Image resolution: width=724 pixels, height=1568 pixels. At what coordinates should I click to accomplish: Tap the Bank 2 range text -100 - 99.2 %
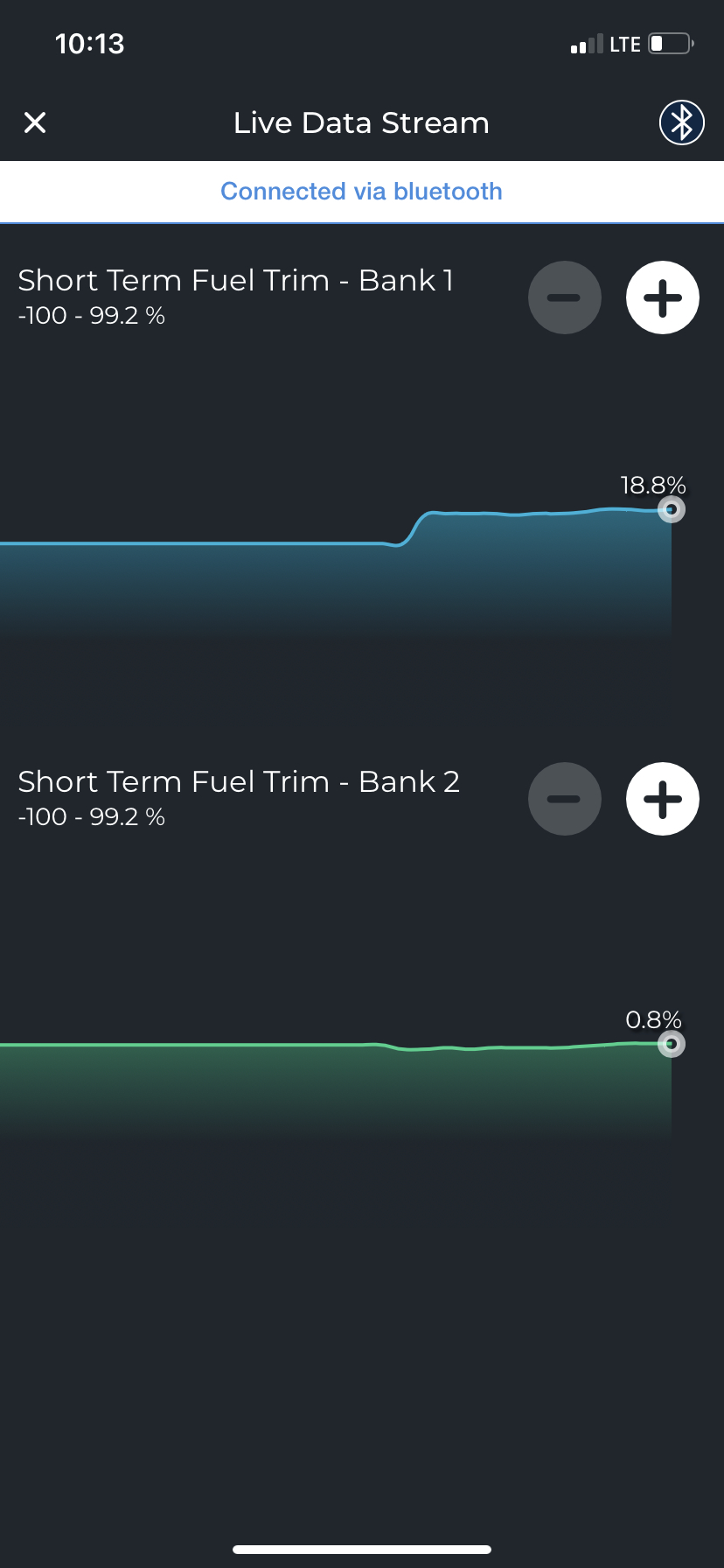pyautogui.click(x=92, y=817)
